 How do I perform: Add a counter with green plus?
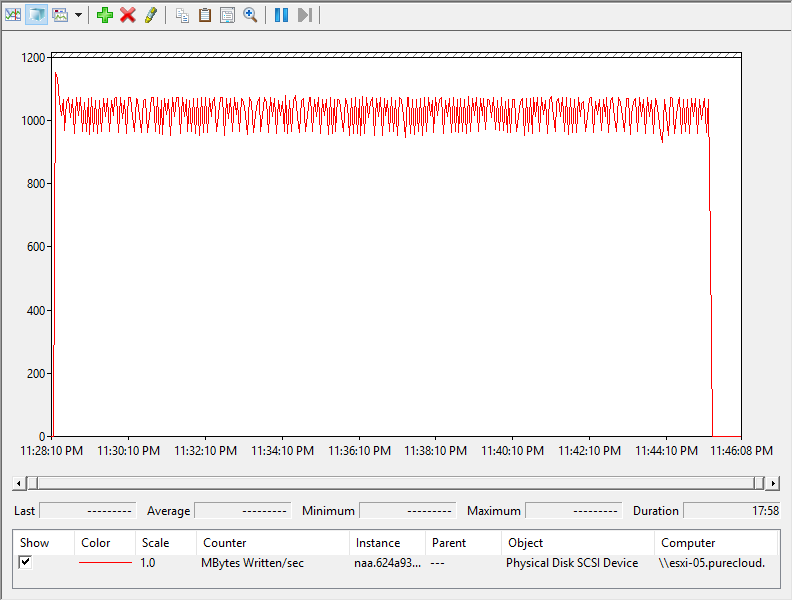click(105, 15)
